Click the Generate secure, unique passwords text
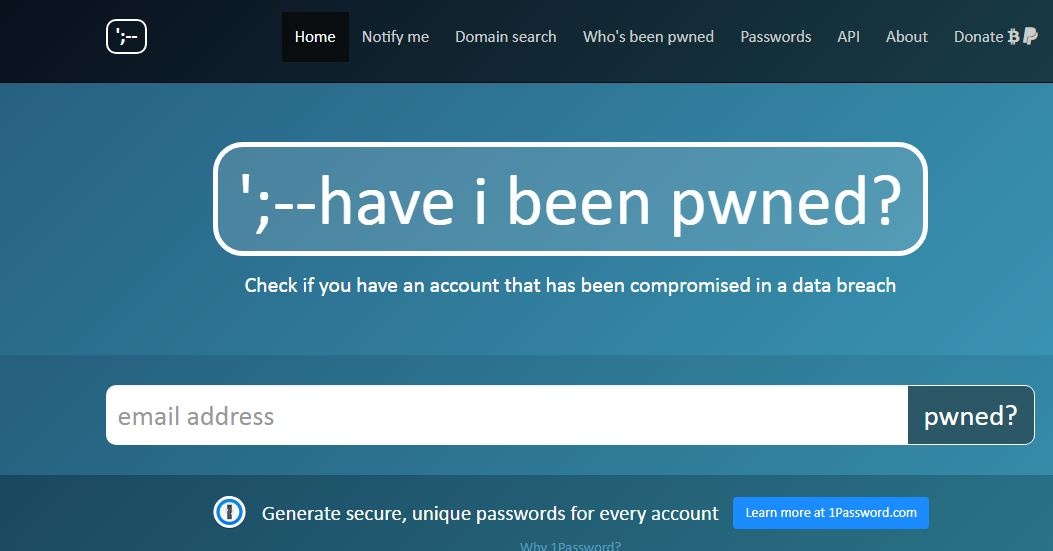This screenshot has width=1053, height=551. (490, 514)
